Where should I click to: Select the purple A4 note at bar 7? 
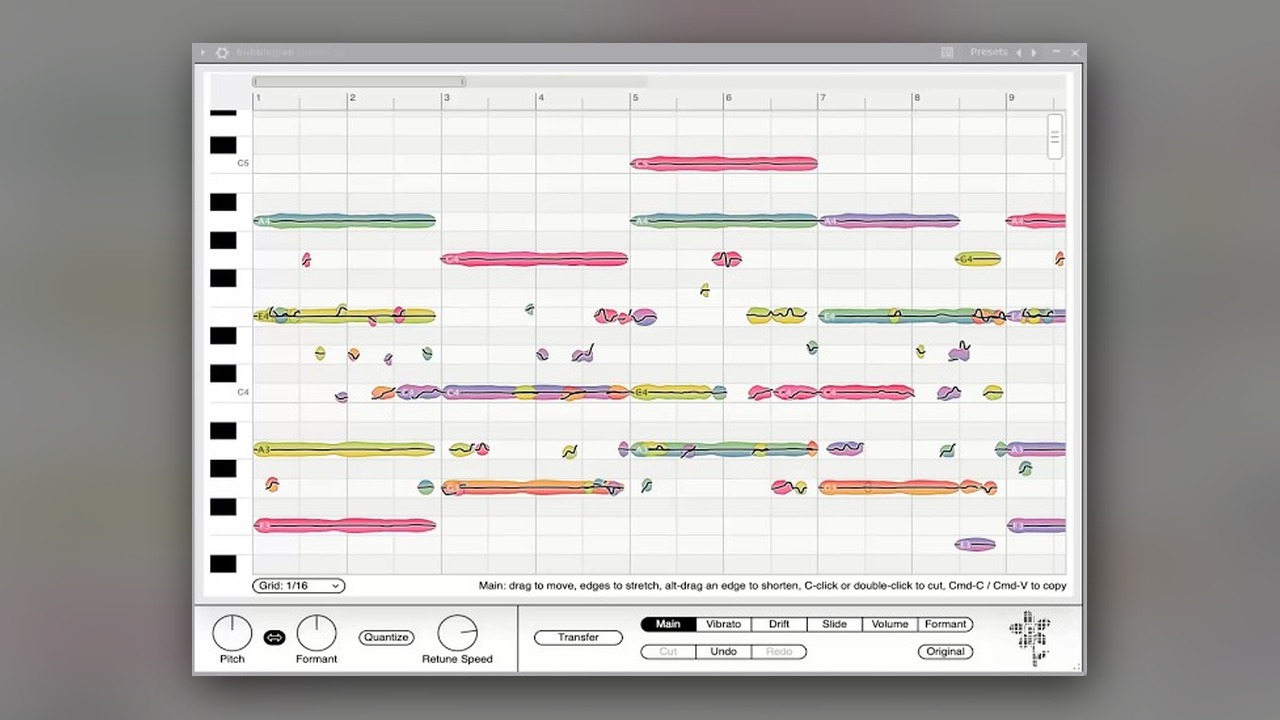pyautogui.click(x=889, y=220)
